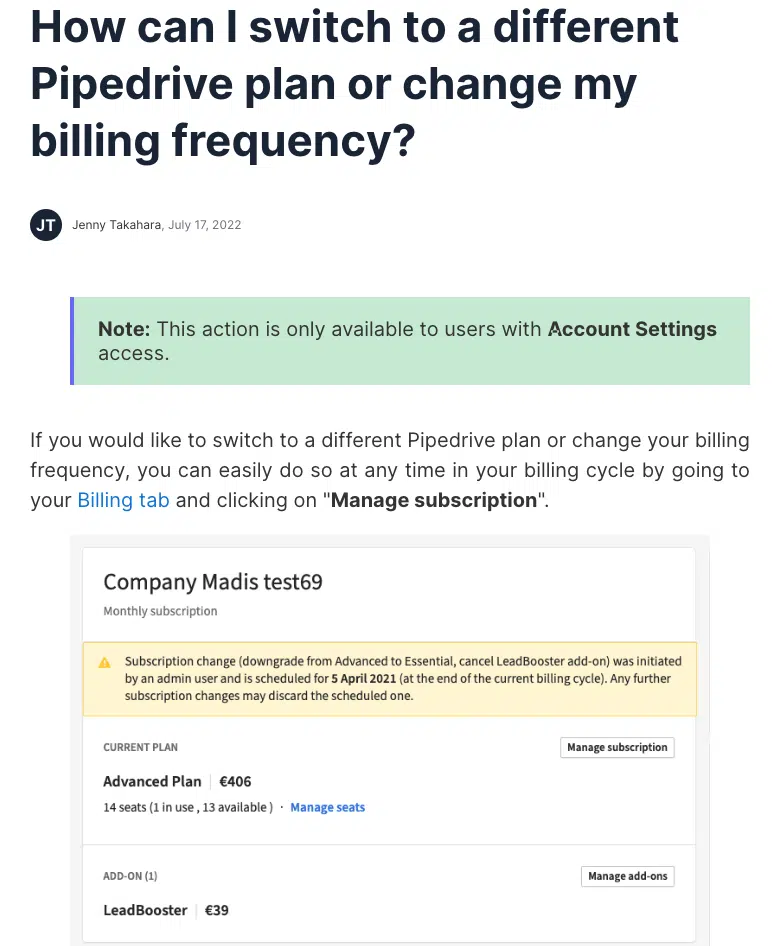This screenshot has width=776, height=946.
Task: Open the Manage seats link
Action: 327,807
